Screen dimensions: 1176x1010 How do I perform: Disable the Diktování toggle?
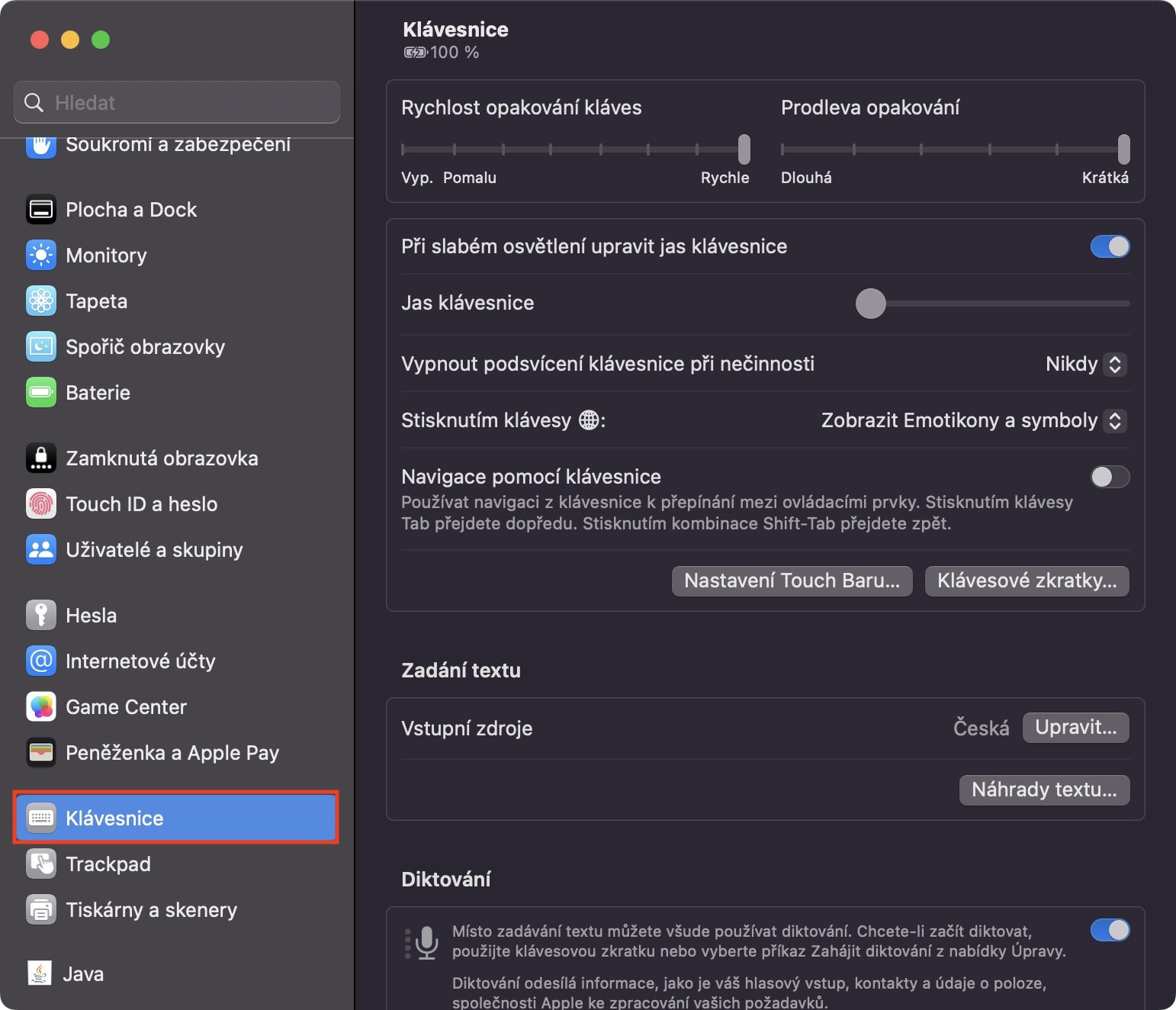click(x=1110, y=930)
